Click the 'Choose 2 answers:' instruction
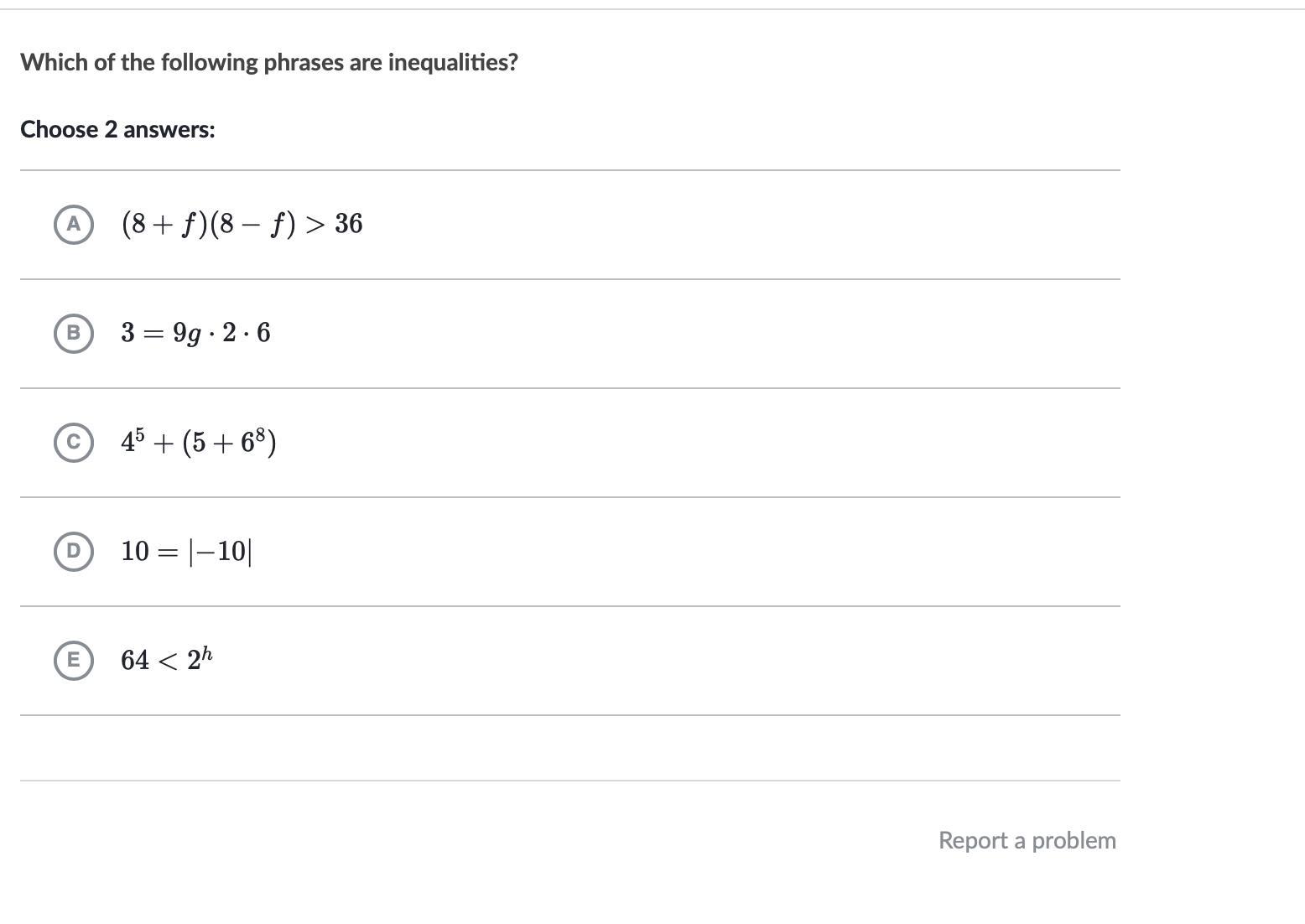 (x=117, y=129)
